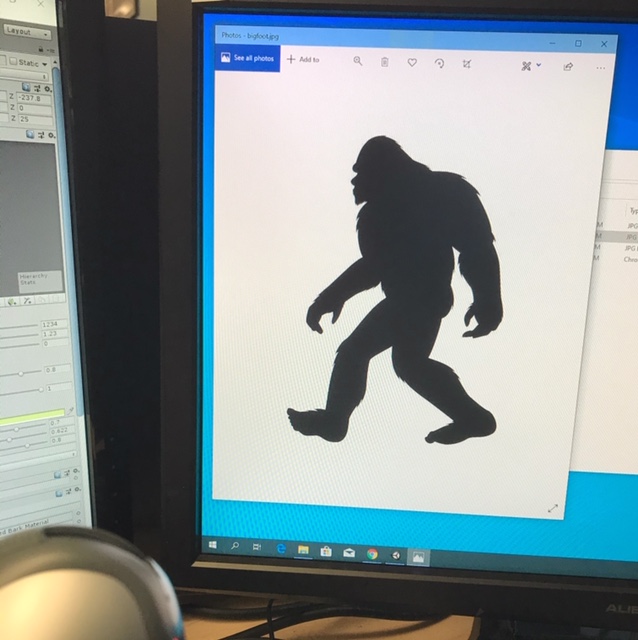Pick color with the eyedropper beside swatch

[70, 410]
